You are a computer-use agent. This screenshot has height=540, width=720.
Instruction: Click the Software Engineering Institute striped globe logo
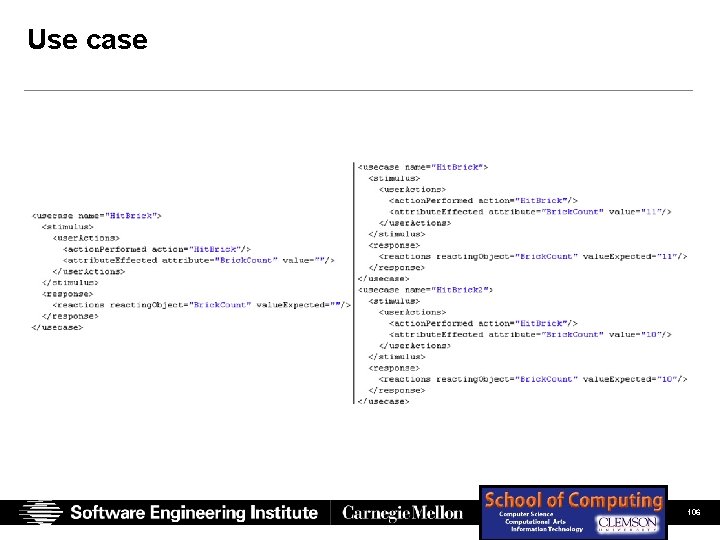click(40, 512)
